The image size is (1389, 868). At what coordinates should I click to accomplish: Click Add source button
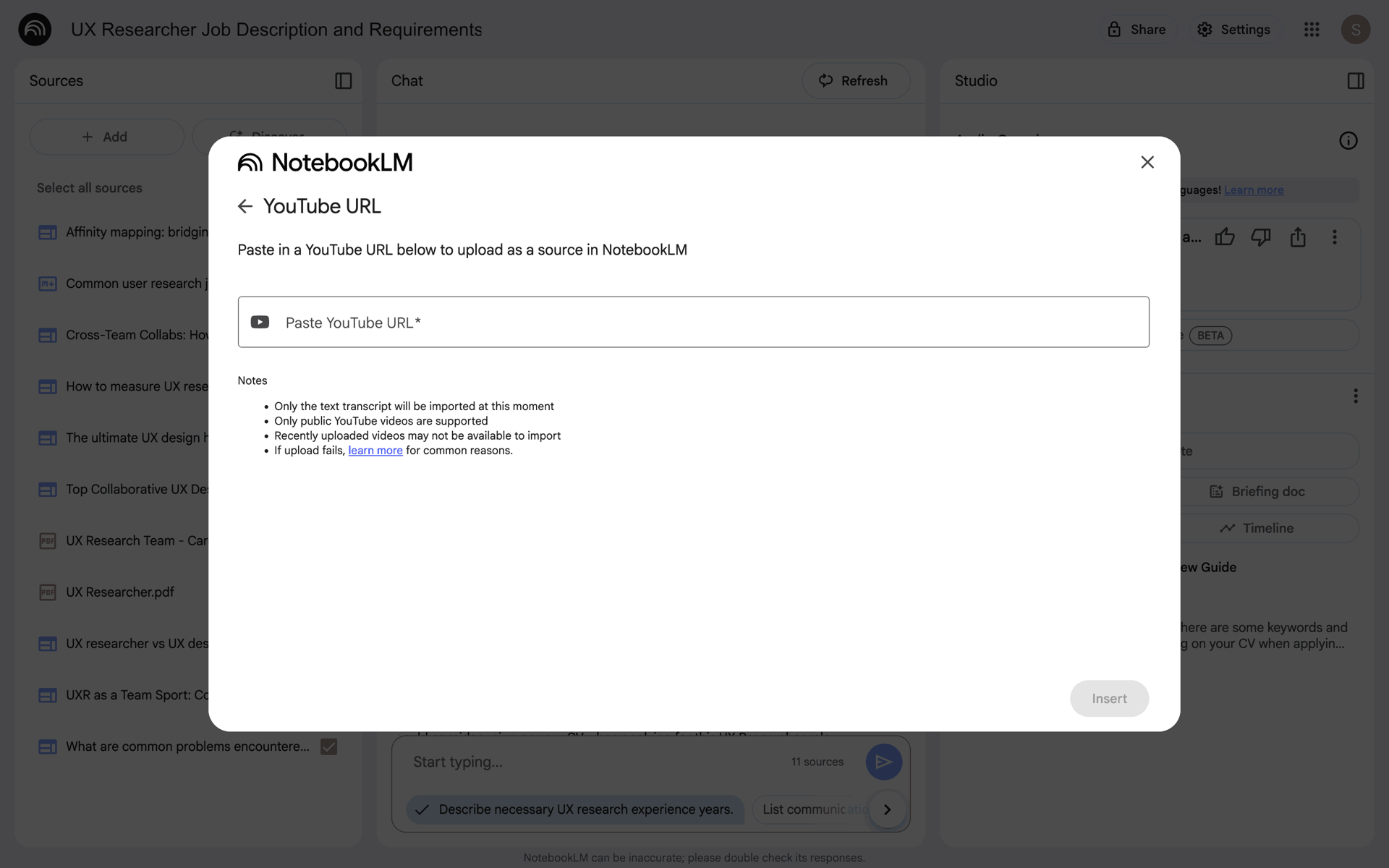coord(106,137)
